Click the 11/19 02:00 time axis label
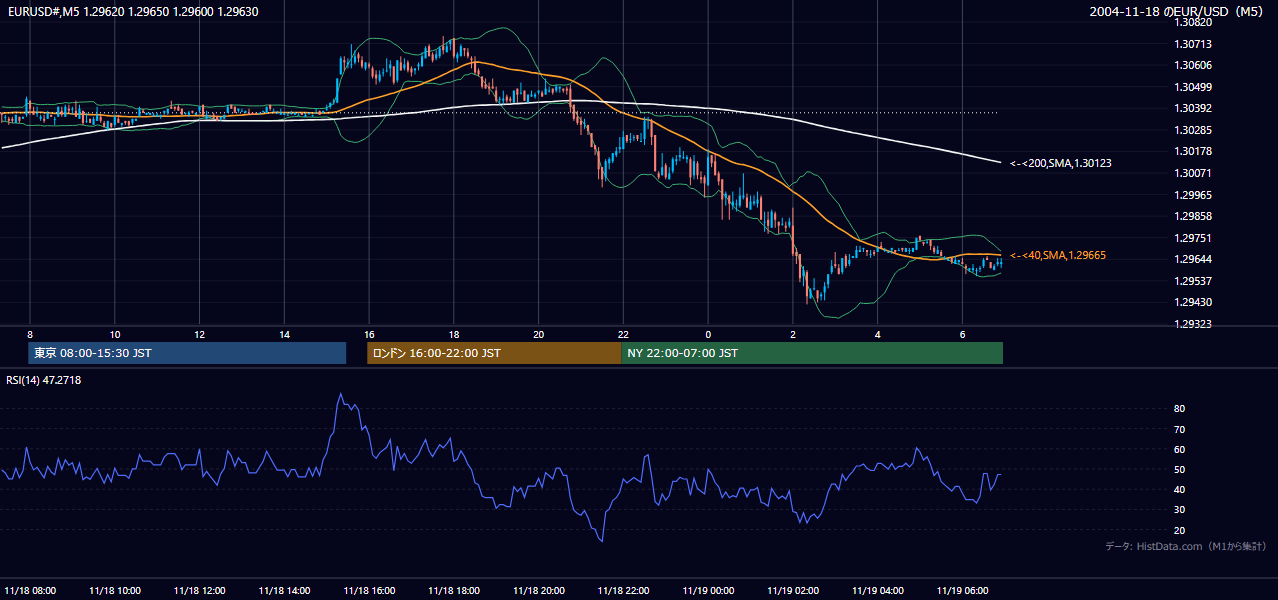 (793, 590)
